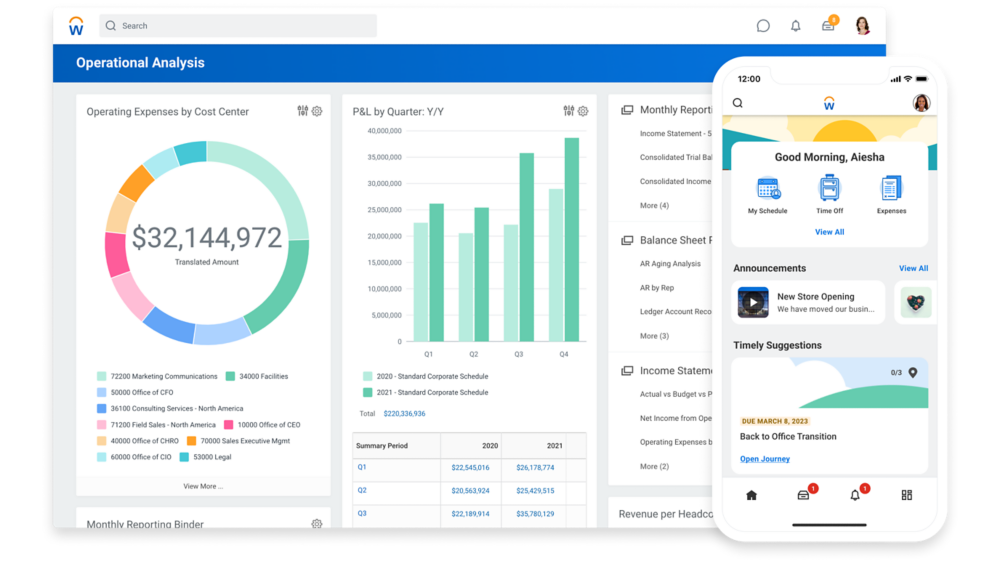The width and height of the screenshot is (1000, 563).
Task: Click the Monthly Reporting section icon
Action: [x=627, y=110]
